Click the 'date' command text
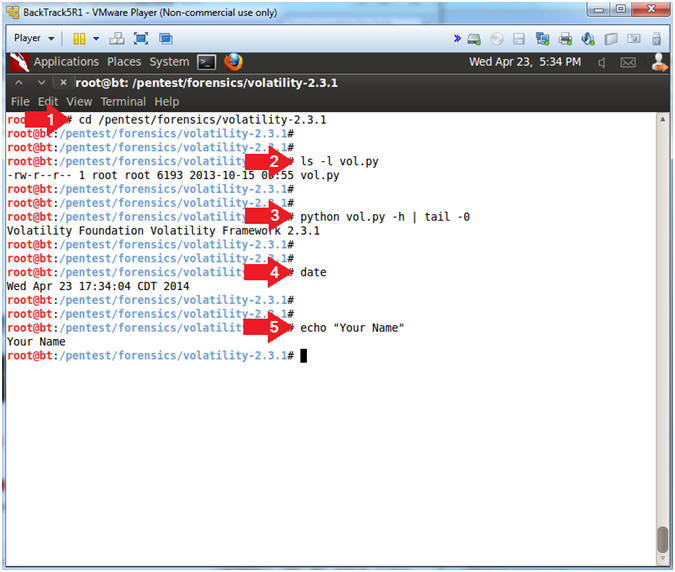Image resolution: width=675 pixels, height=572 pixels. click(313, 272)
